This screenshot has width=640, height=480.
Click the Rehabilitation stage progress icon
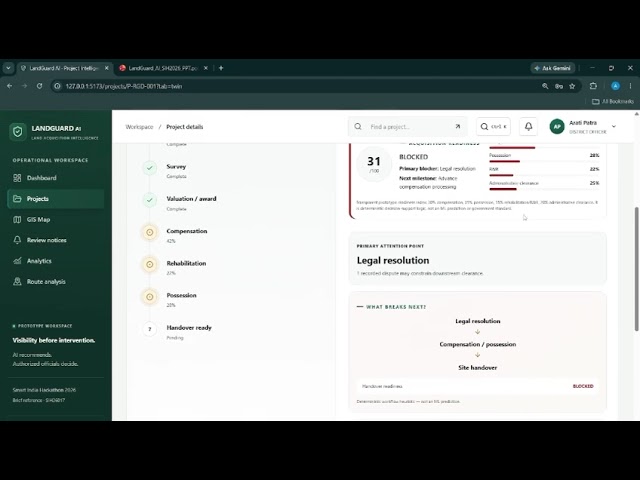150,264
